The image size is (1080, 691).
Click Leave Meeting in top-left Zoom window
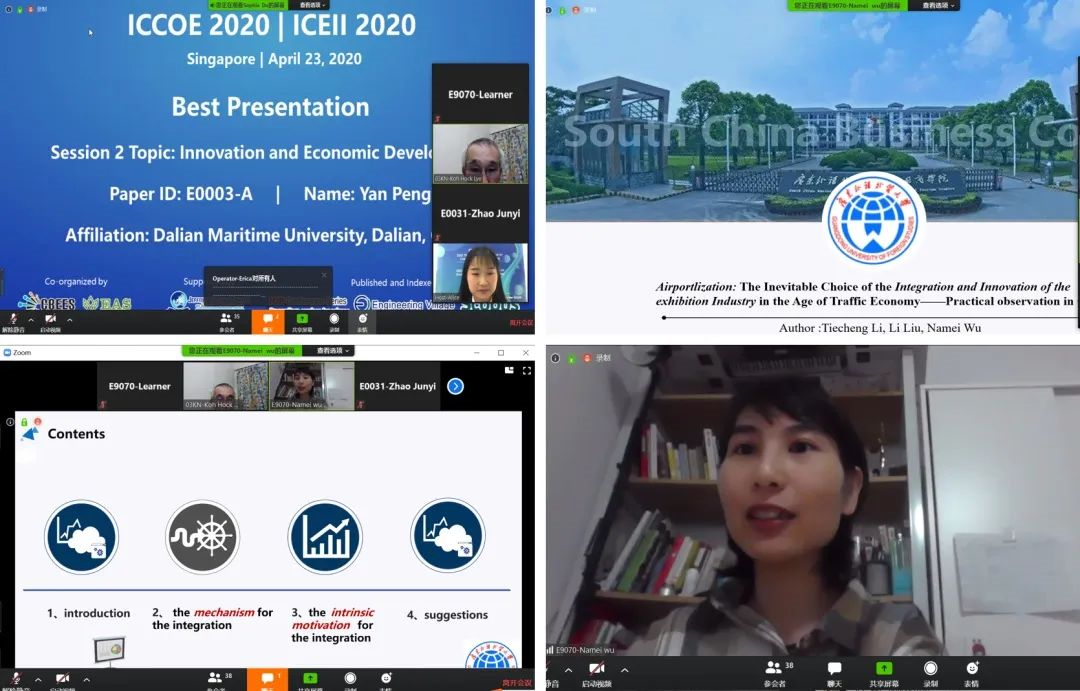(521, 322)
